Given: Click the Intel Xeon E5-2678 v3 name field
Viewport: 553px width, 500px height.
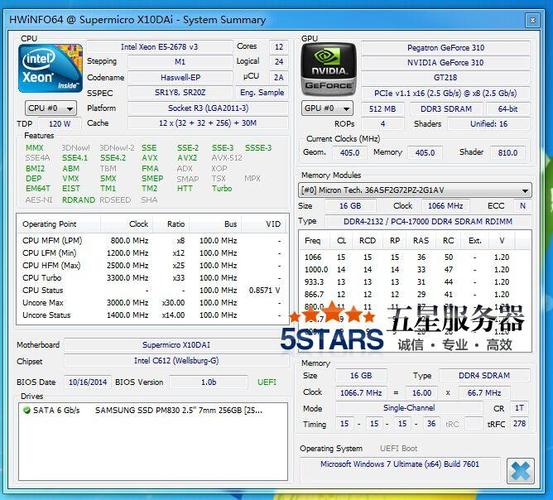Looking at the screenshot, I should 159,47.
